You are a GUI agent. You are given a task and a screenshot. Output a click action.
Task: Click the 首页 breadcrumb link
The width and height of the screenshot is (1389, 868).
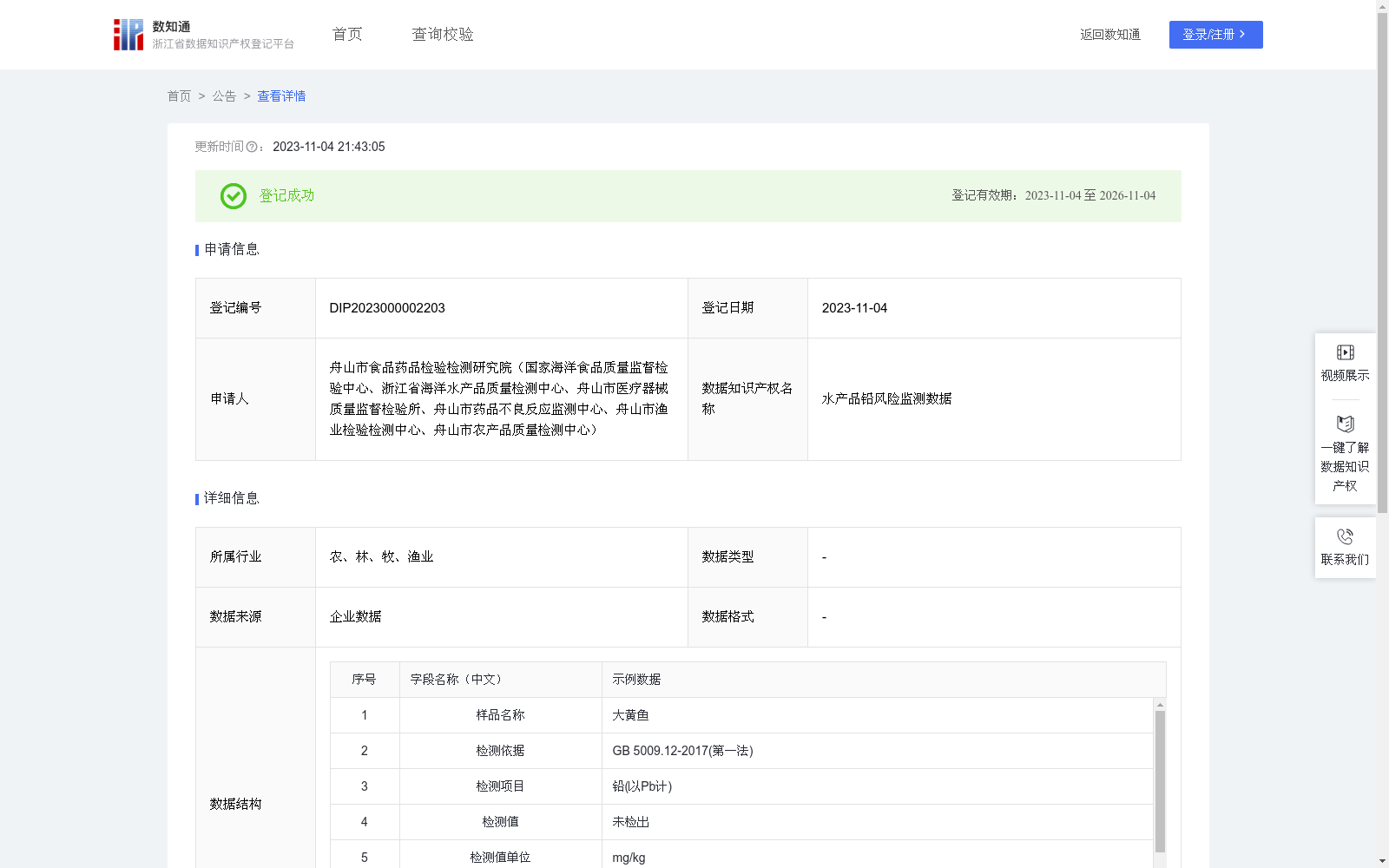(179, 96)
